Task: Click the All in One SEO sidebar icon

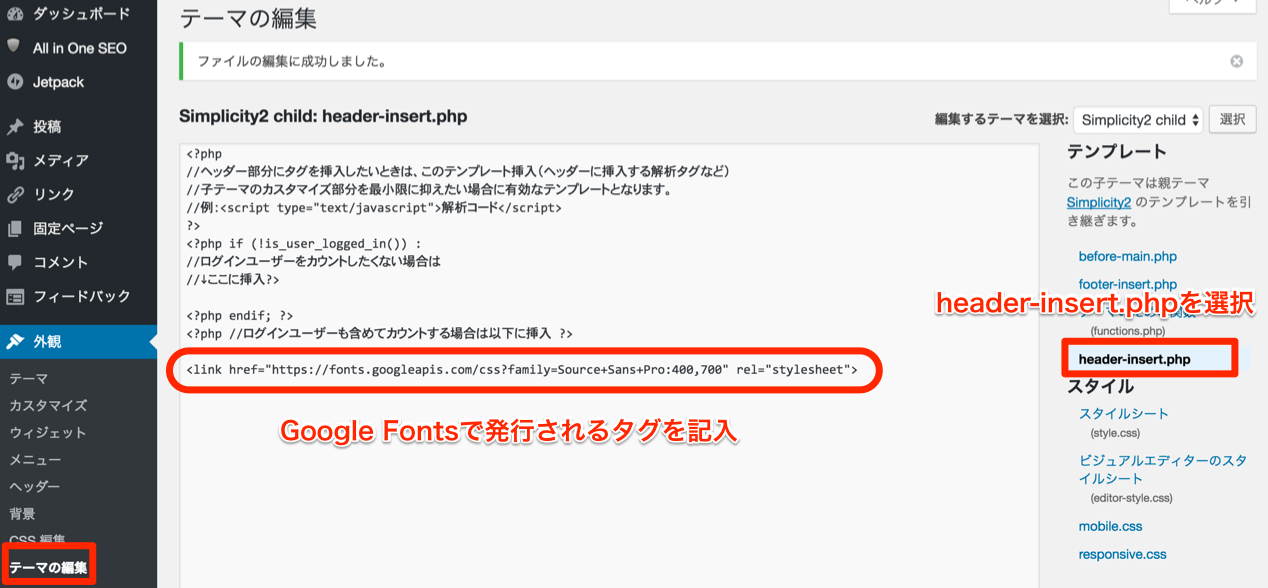Action: [14, 47]
